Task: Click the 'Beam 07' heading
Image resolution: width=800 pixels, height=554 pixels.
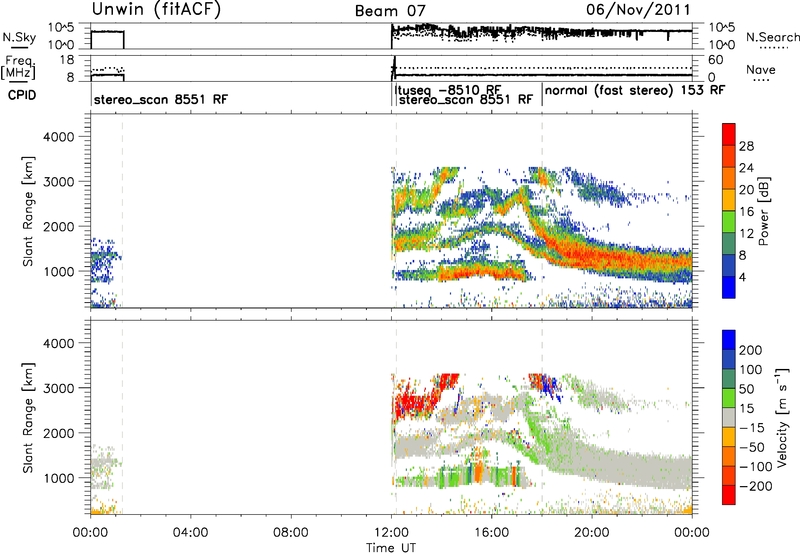Action: pos(390,11)
